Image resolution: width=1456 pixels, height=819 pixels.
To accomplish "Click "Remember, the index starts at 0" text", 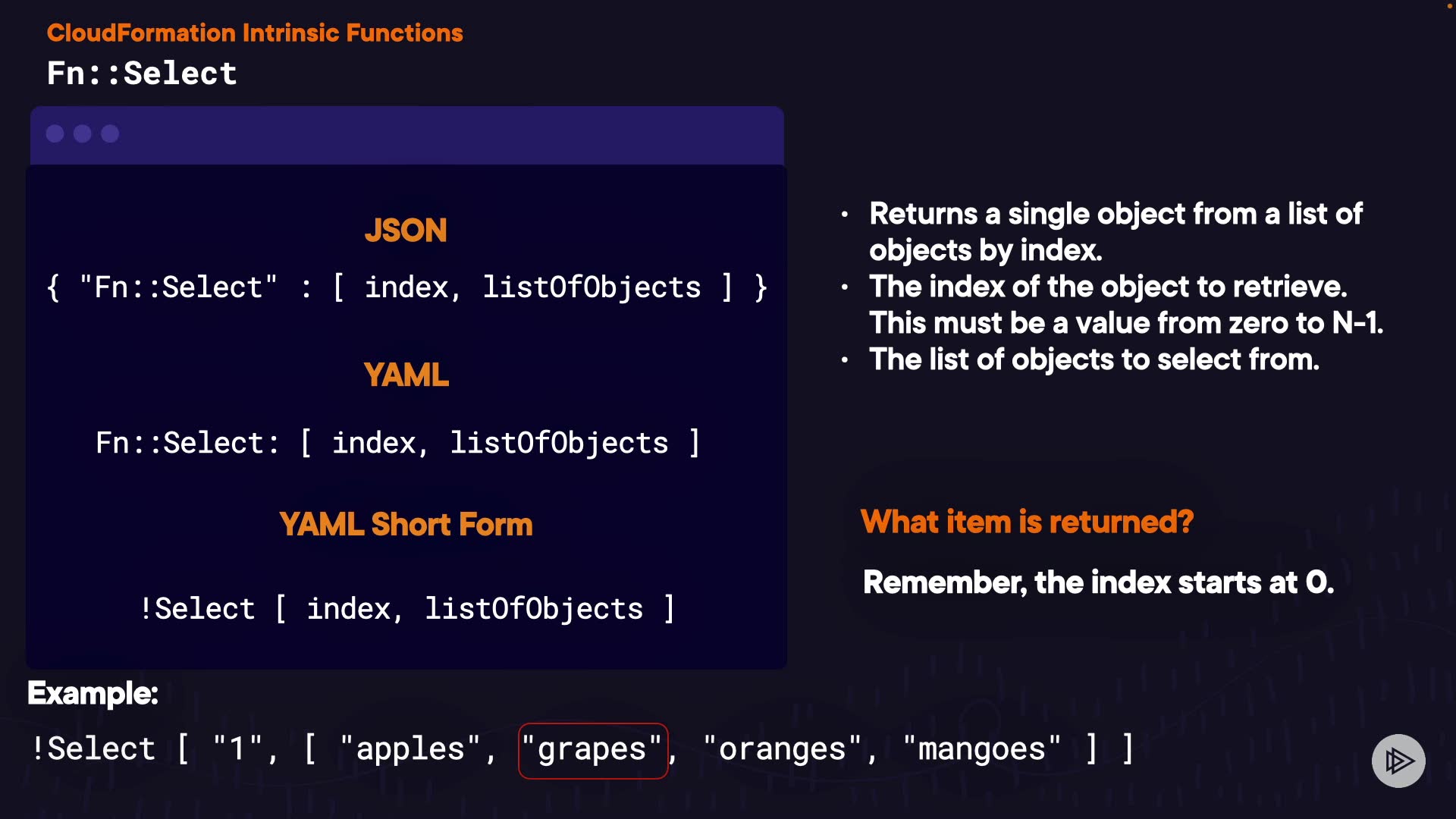I will 1098,582.
